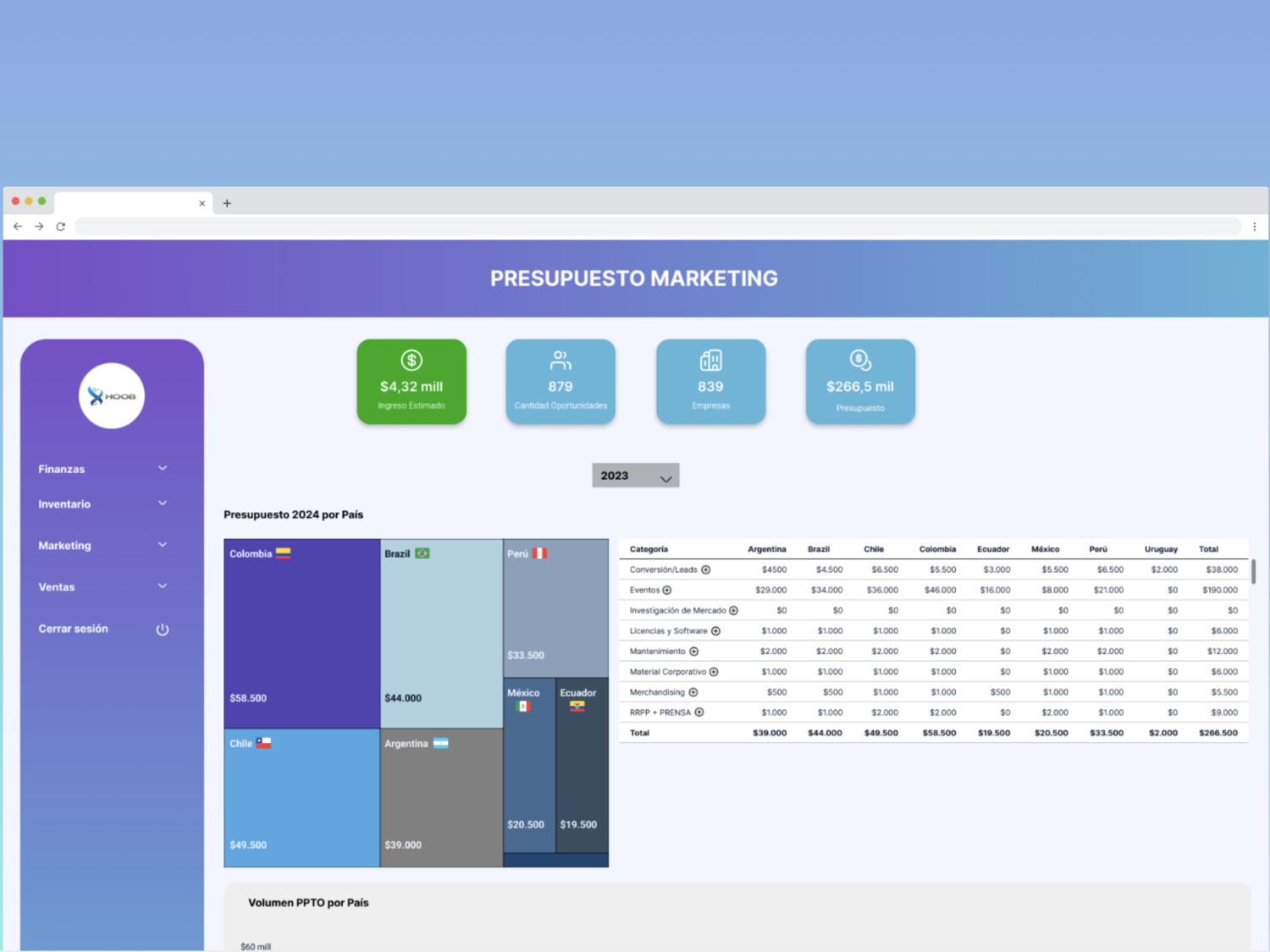Screen dimensions: 1270x952
Task: Click the people icon on Cantidad Oportunidades card
Action: [560, 360]
